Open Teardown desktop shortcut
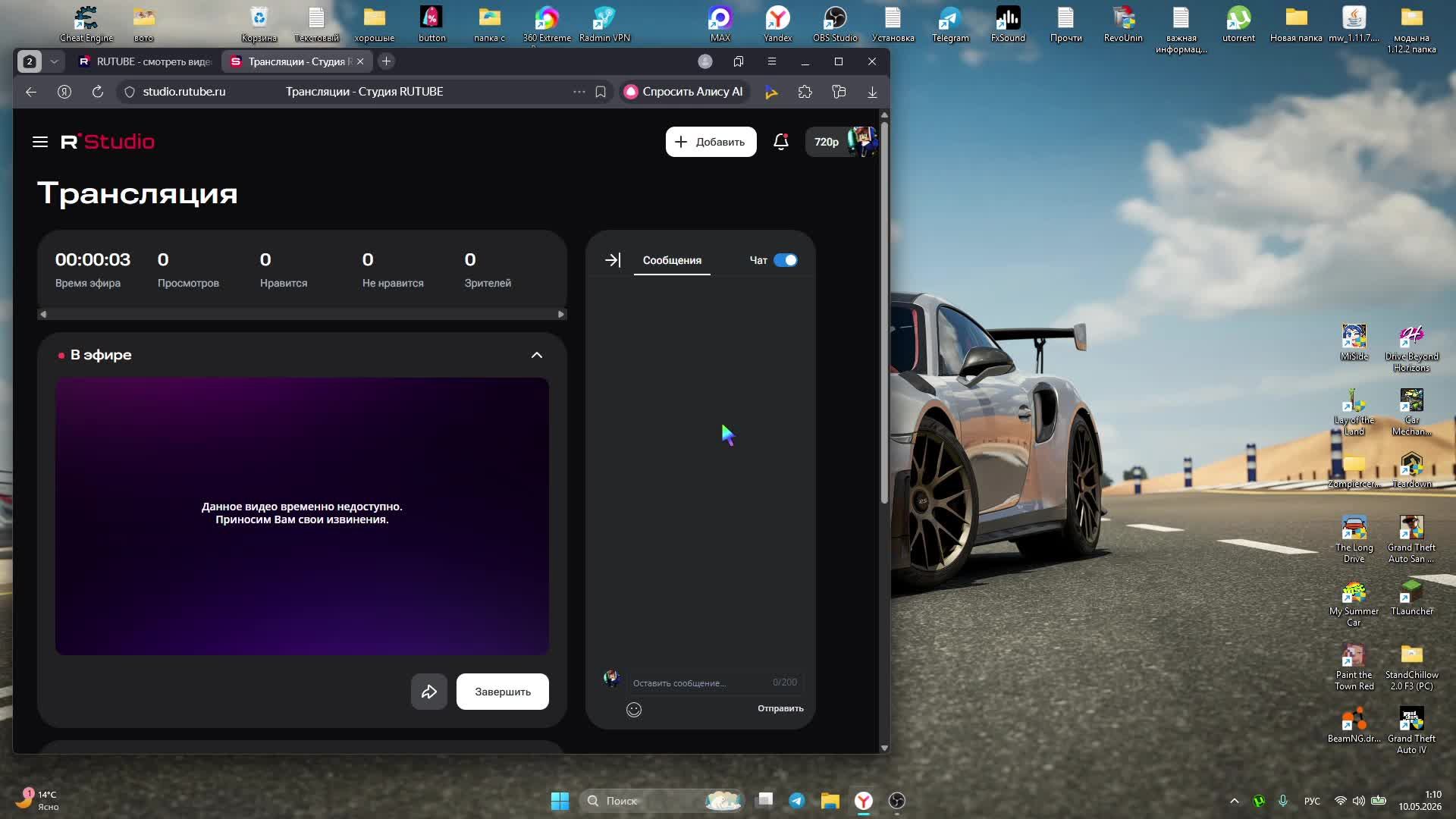Viewport: 1456px width, 819px height. pyautogui.click(x=1411, y=470)
